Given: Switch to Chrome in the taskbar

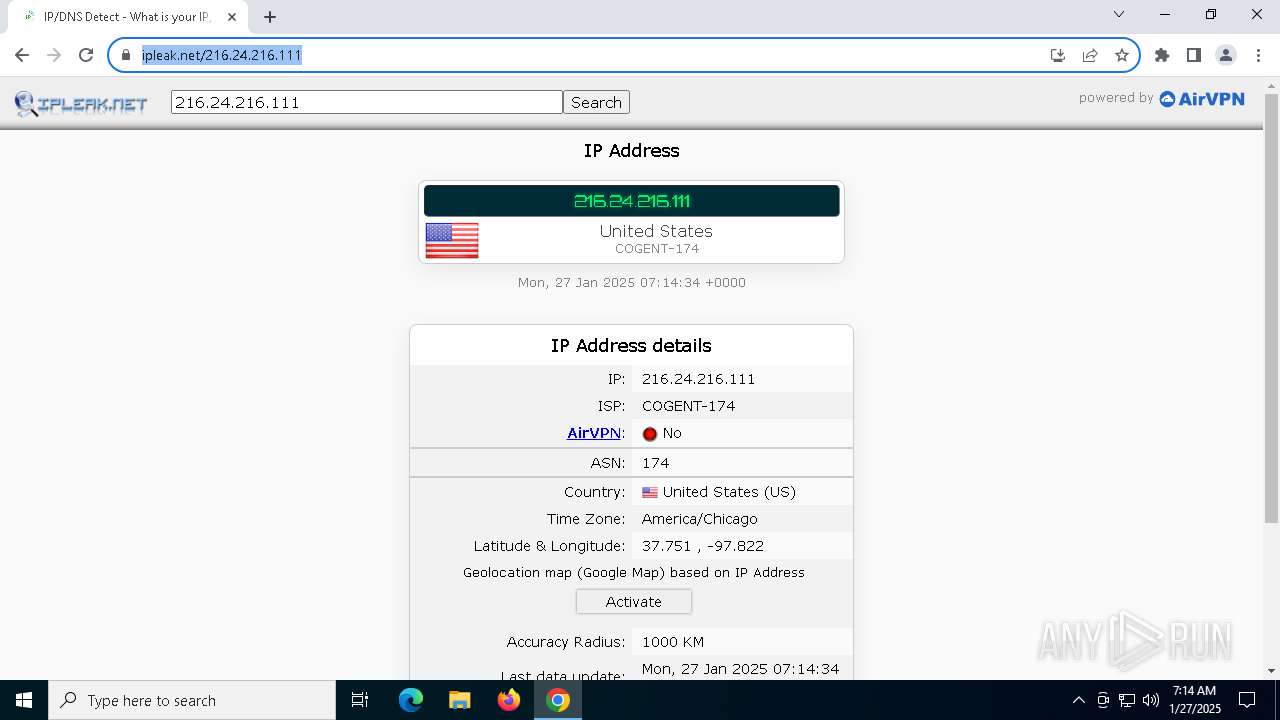Looking at the screenshot, I should [558, 700].
